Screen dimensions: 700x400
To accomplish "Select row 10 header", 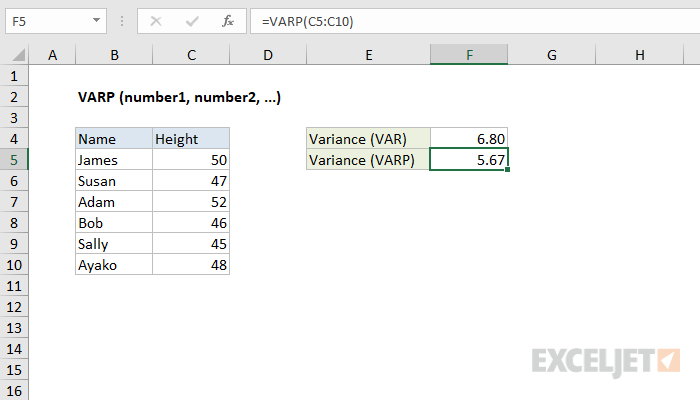I will click(x=14, y=265).
